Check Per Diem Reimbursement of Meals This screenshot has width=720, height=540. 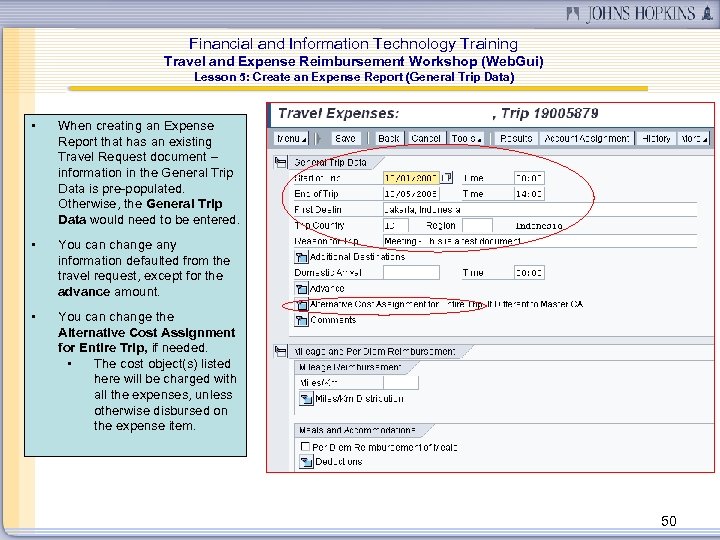tap(305, 446)
